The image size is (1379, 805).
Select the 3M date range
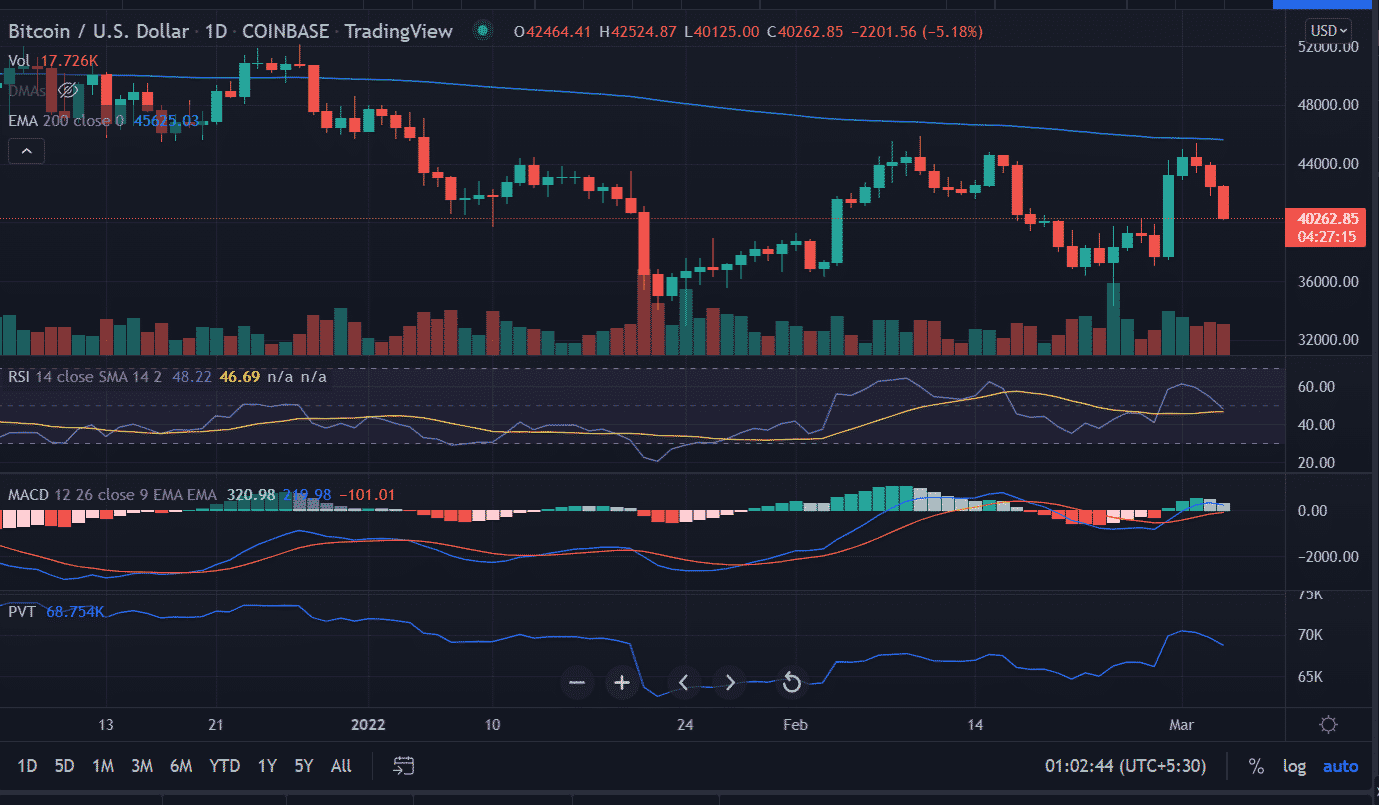click(x=141, y=766)
